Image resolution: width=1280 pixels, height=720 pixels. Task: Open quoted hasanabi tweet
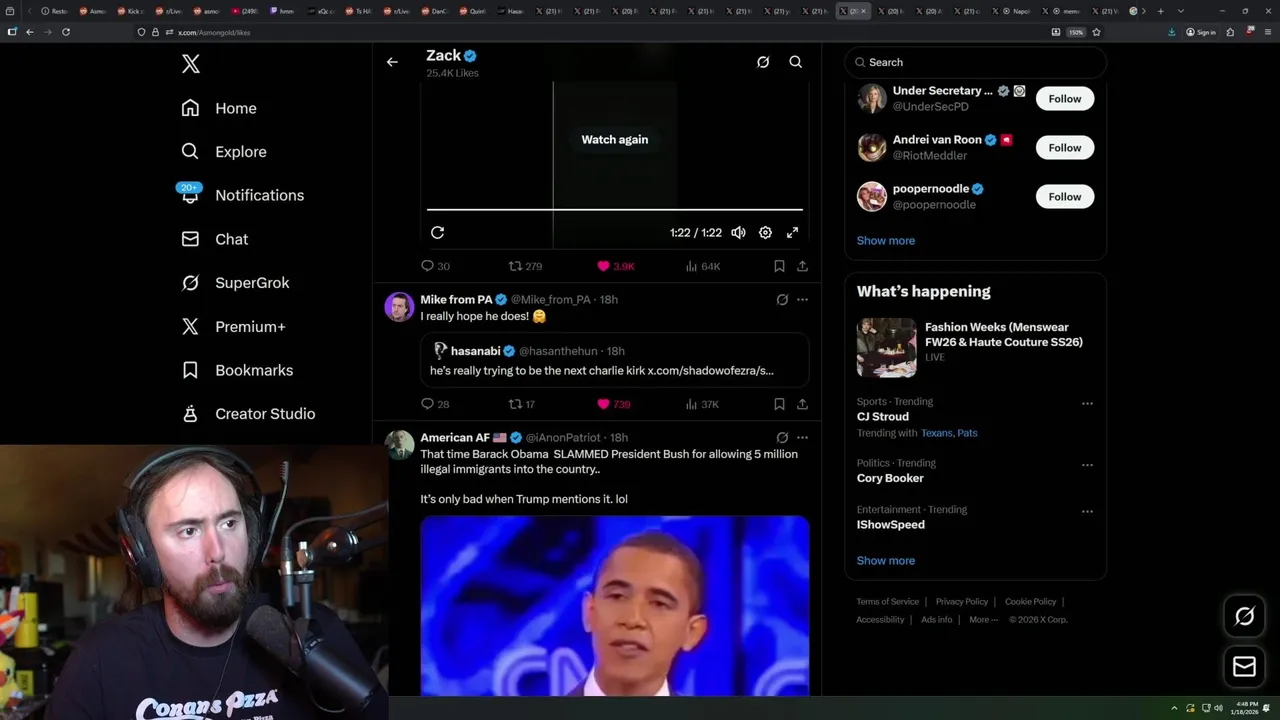pyautogui.click(x=615, y=360)
